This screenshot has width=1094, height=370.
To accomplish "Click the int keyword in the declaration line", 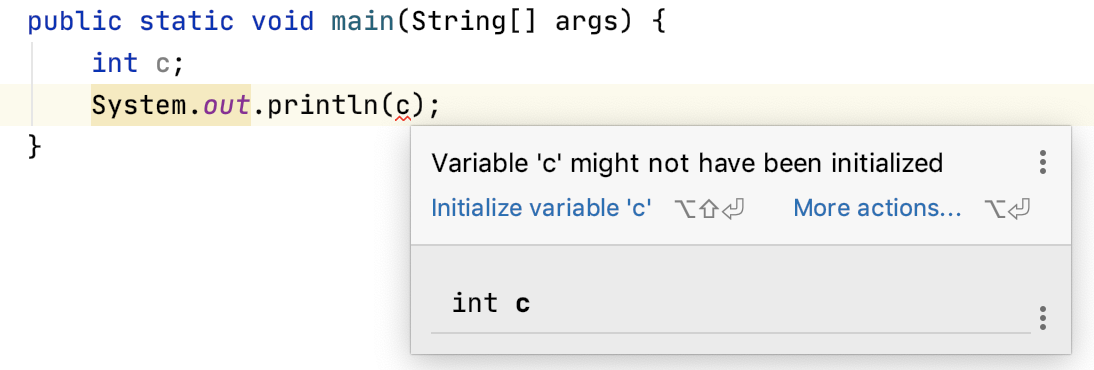I will coord(115,64).
